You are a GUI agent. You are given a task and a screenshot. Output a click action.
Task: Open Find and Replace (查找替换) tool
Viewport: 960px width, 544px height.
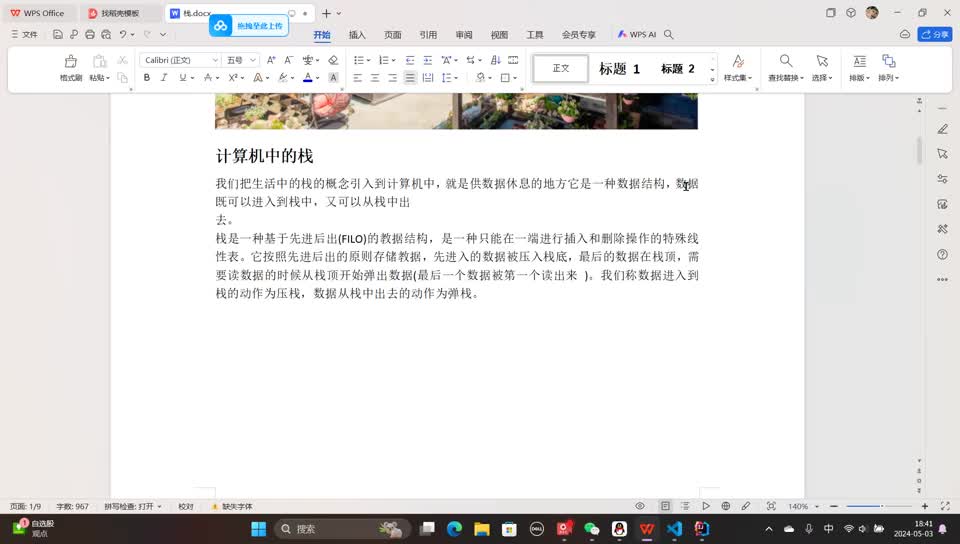pyautogui.click(x=786, y=61)
